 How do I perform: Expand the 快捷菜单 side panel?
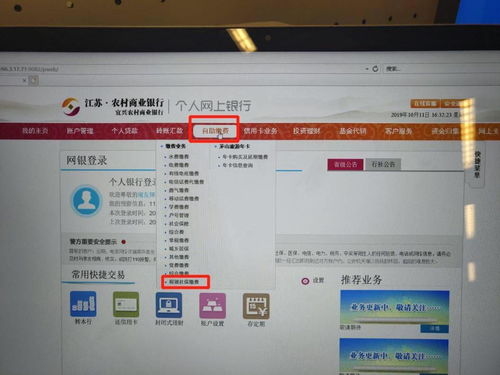click(477, 164)
